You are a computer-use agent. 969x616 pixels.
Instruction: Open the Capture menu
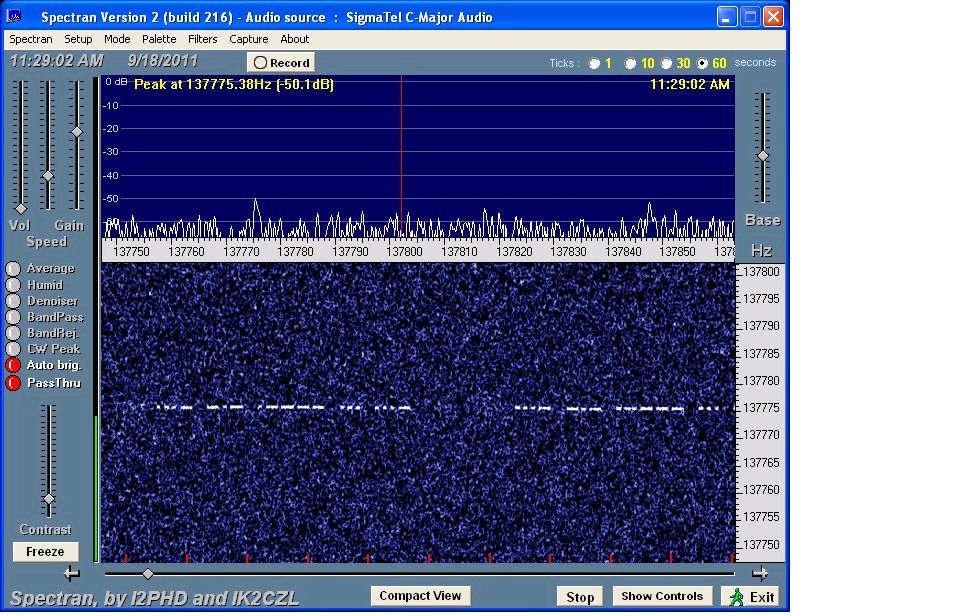coord(248,39)
